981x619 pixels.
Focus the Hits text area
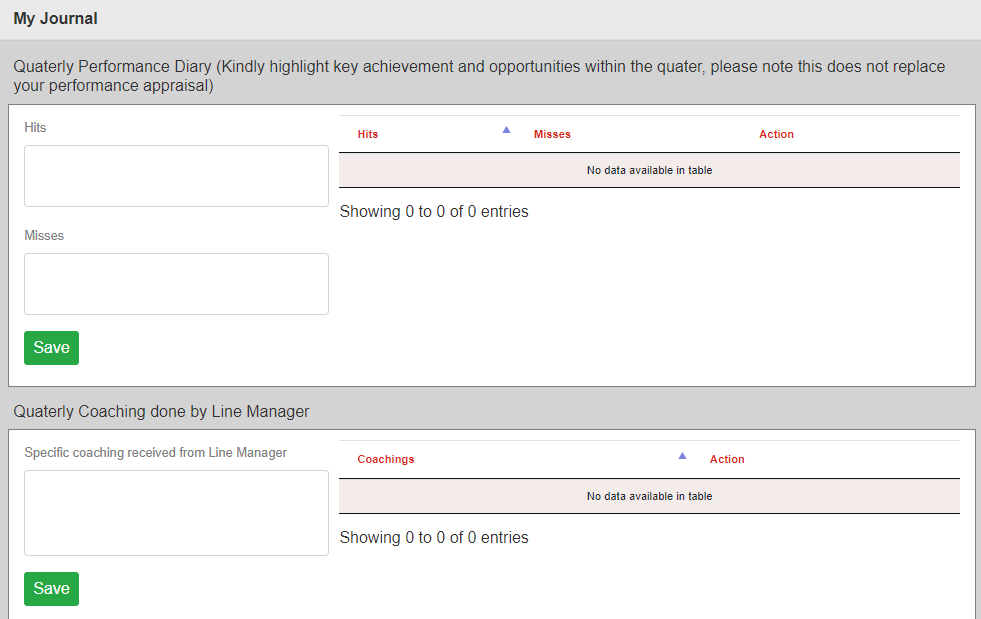click(x=176, y=176)
